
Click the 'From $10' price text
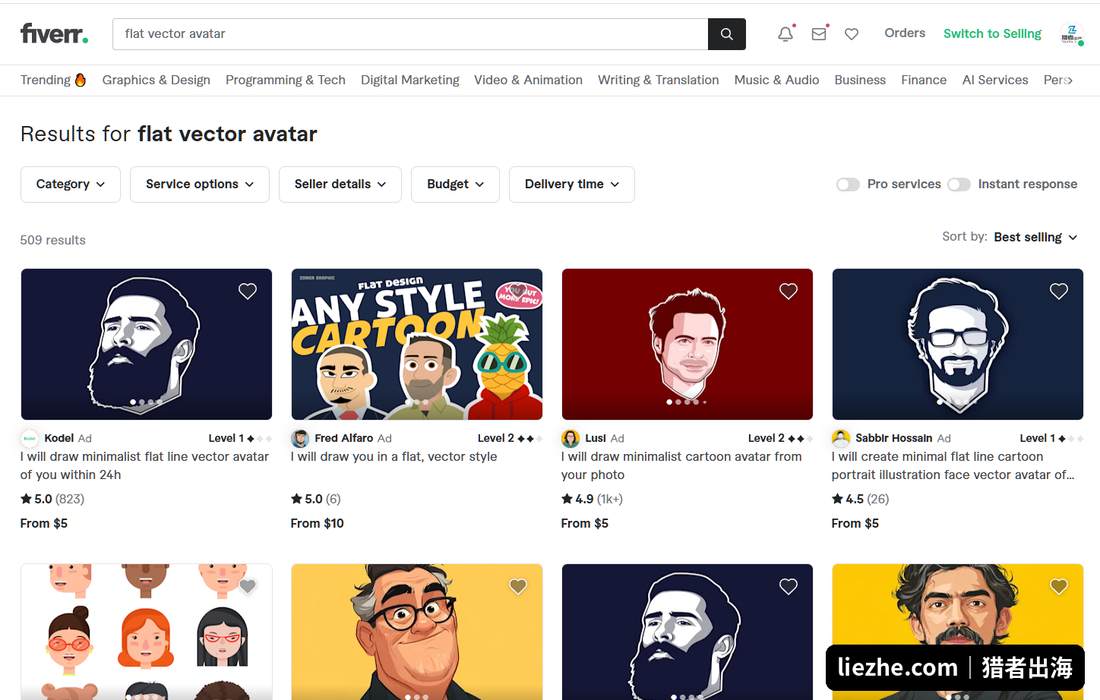tap(317, 523)
